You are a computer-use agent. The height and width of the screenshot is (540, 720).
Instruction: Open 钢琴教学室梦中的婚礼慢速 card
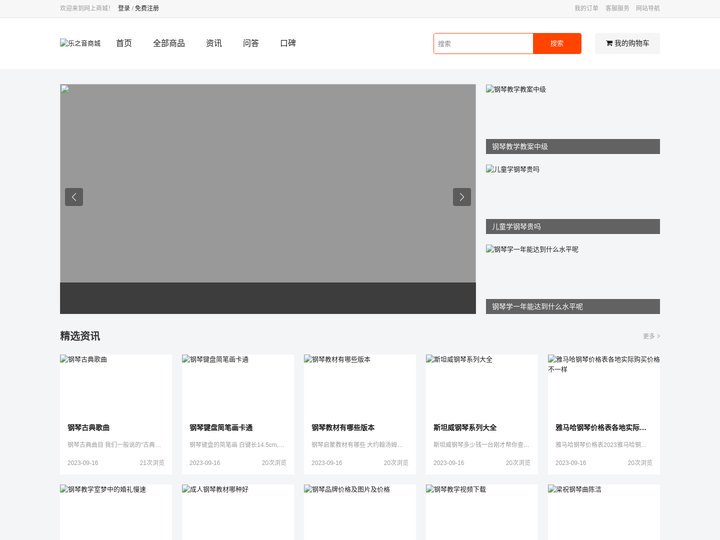[x=116, y=512]
